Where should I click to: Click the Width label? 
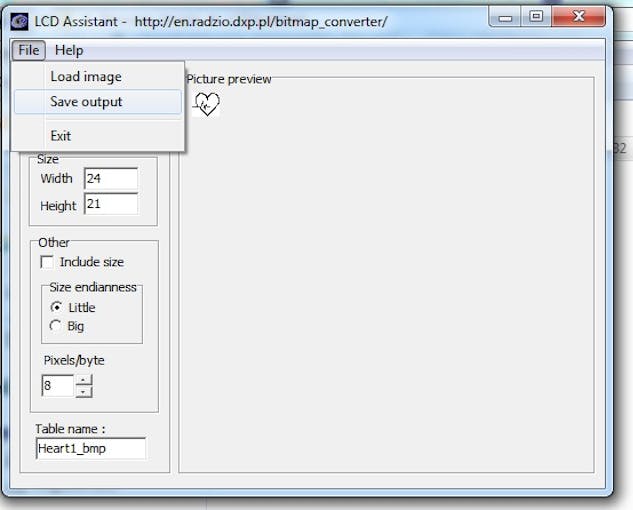pyautogui.click(x=57, y=178)
